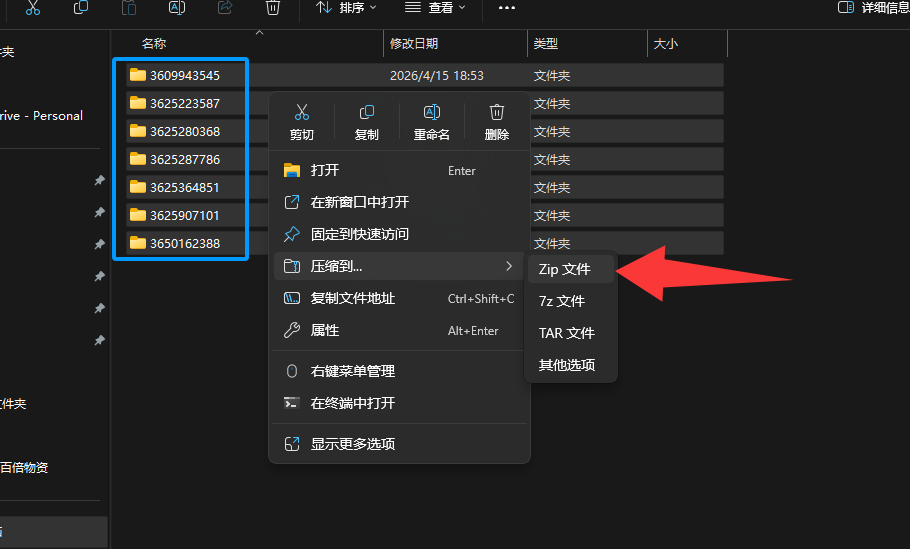Image resolution: width=910 pixels, height=549 pixels.
Task: Click the 文件夹 type cell of 3609943545
Action: coord(552,76)
